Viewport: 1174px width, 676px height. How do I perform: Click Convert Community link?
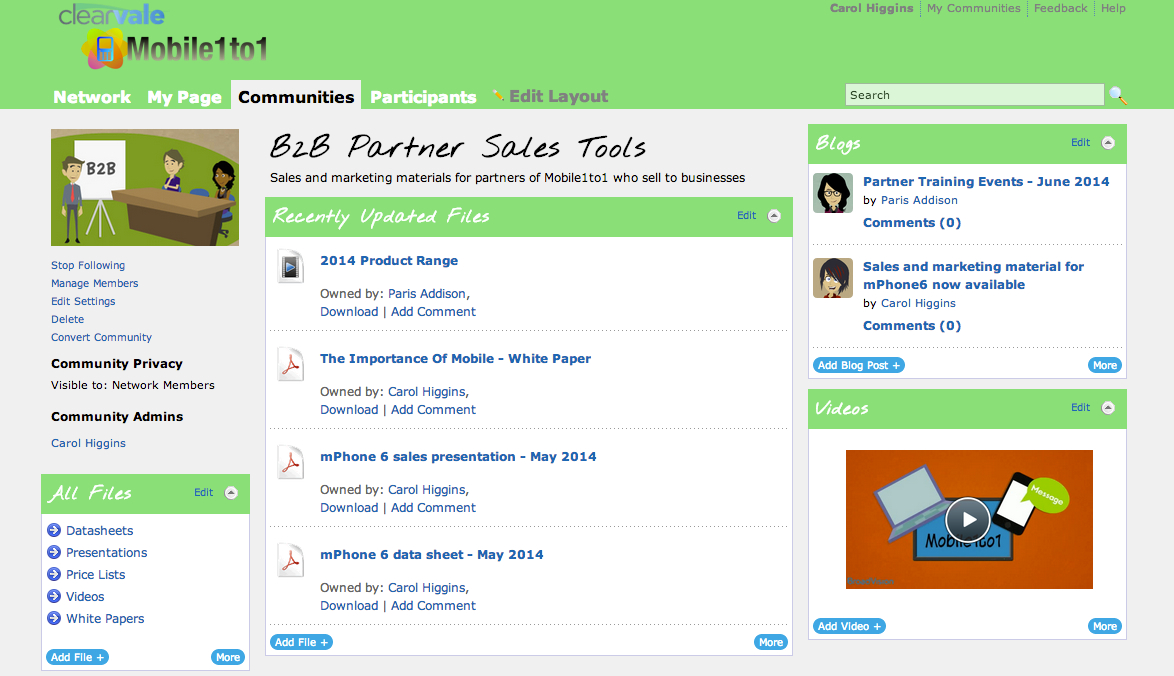click(101, 337)
